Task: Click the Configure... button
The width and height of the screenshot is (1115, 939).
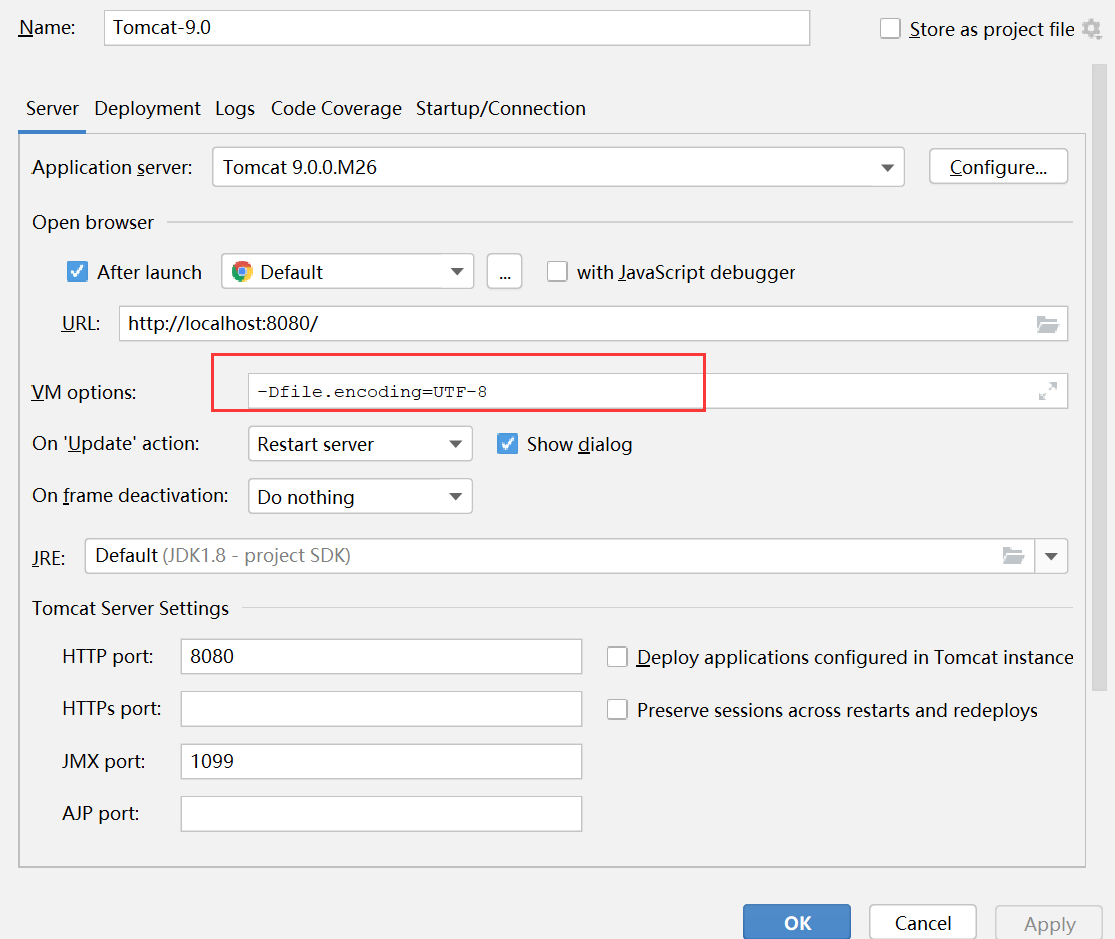Action: 998,167
